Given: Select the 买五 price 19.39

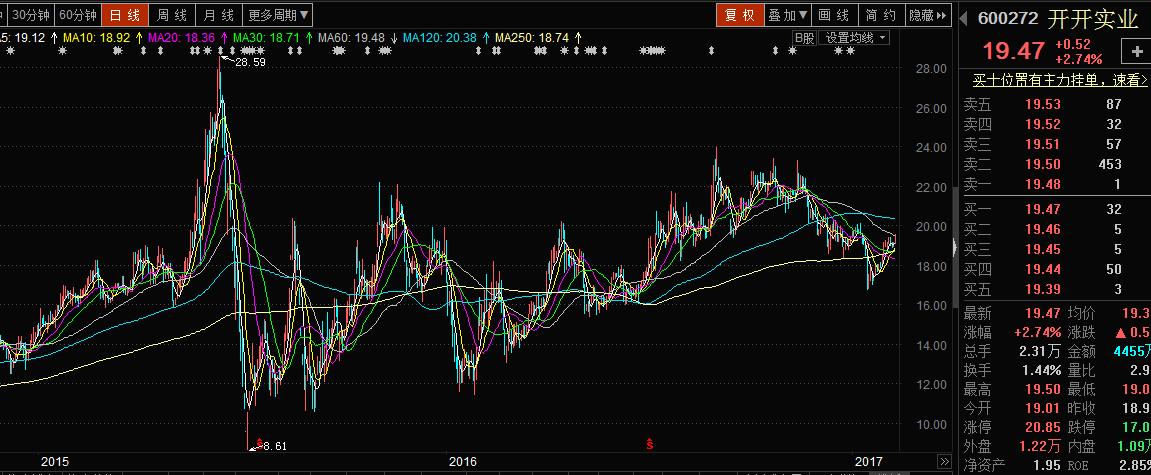Looking at the screenshot, I should pyautogui.click(x=1042, y=289).
